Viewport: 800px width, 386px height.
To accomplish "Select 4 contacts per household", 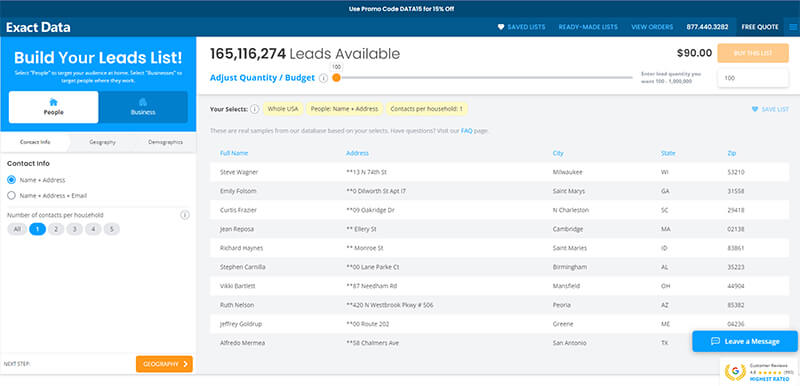I will point(93,229).
